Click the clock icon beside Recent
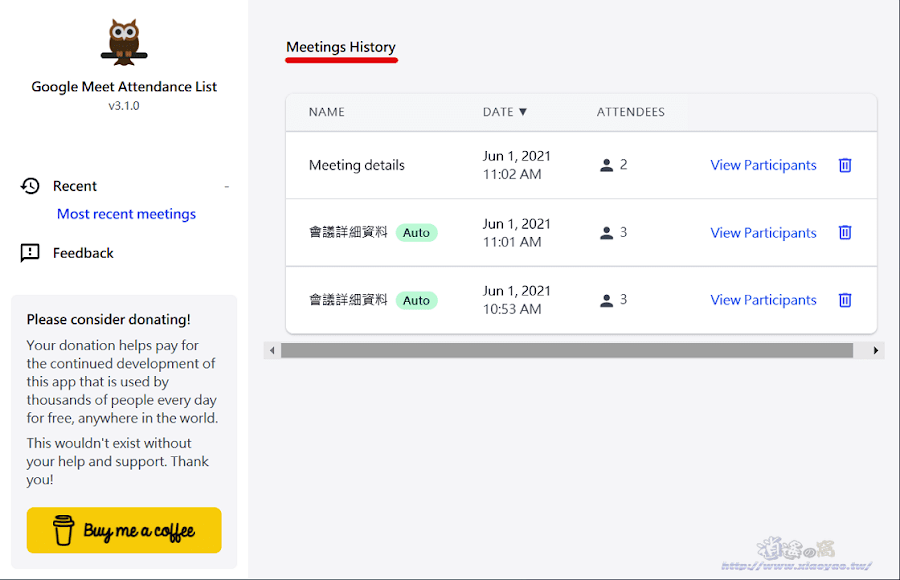This screenshot has height=580, width=900. click(x=30, y=186)
